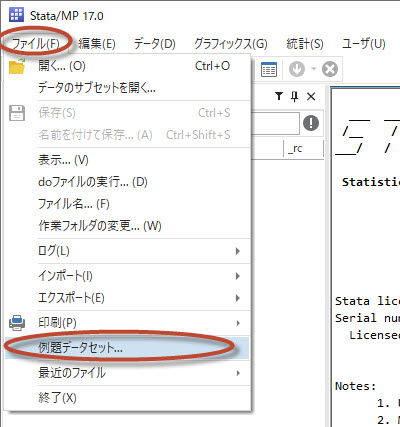Toggle the pin icon on history panel
The width and height of the screenshot is (400, 427).
tap(294, 97)
